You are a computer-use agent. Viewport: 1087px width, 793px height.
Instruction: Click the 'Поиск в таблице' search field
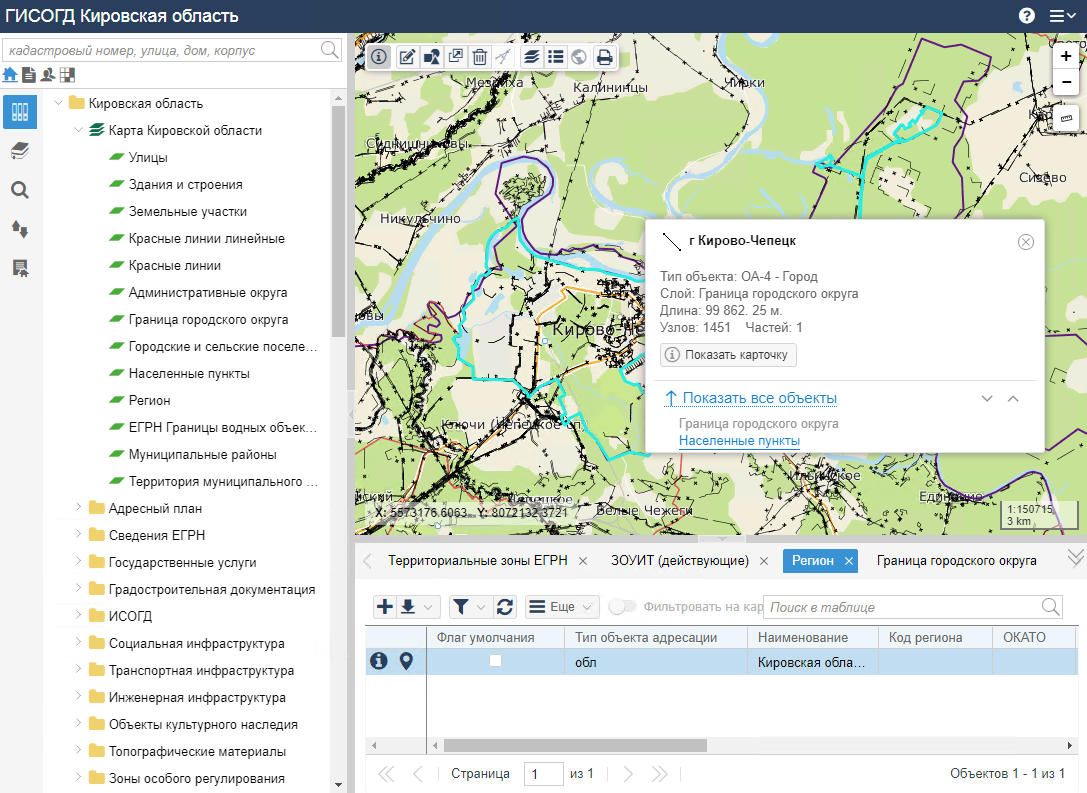(x=903, y=607)
